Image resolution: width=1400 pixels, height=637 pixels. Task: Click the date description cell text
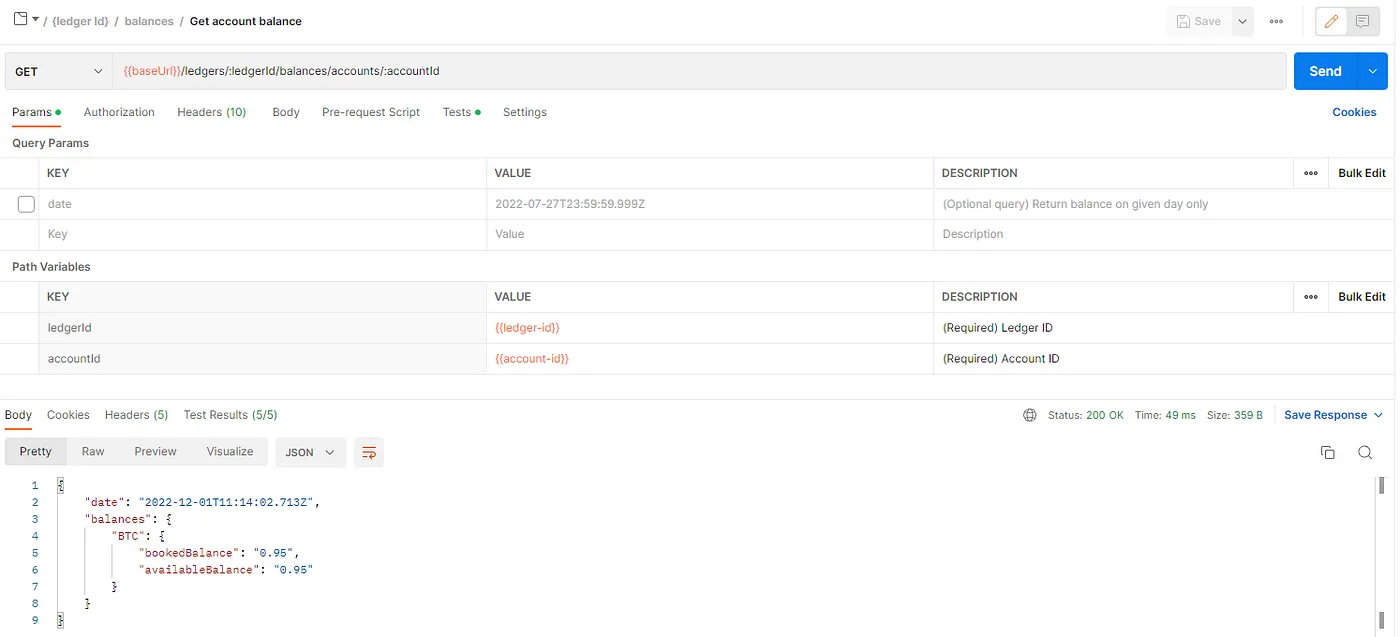point(1075,204)
